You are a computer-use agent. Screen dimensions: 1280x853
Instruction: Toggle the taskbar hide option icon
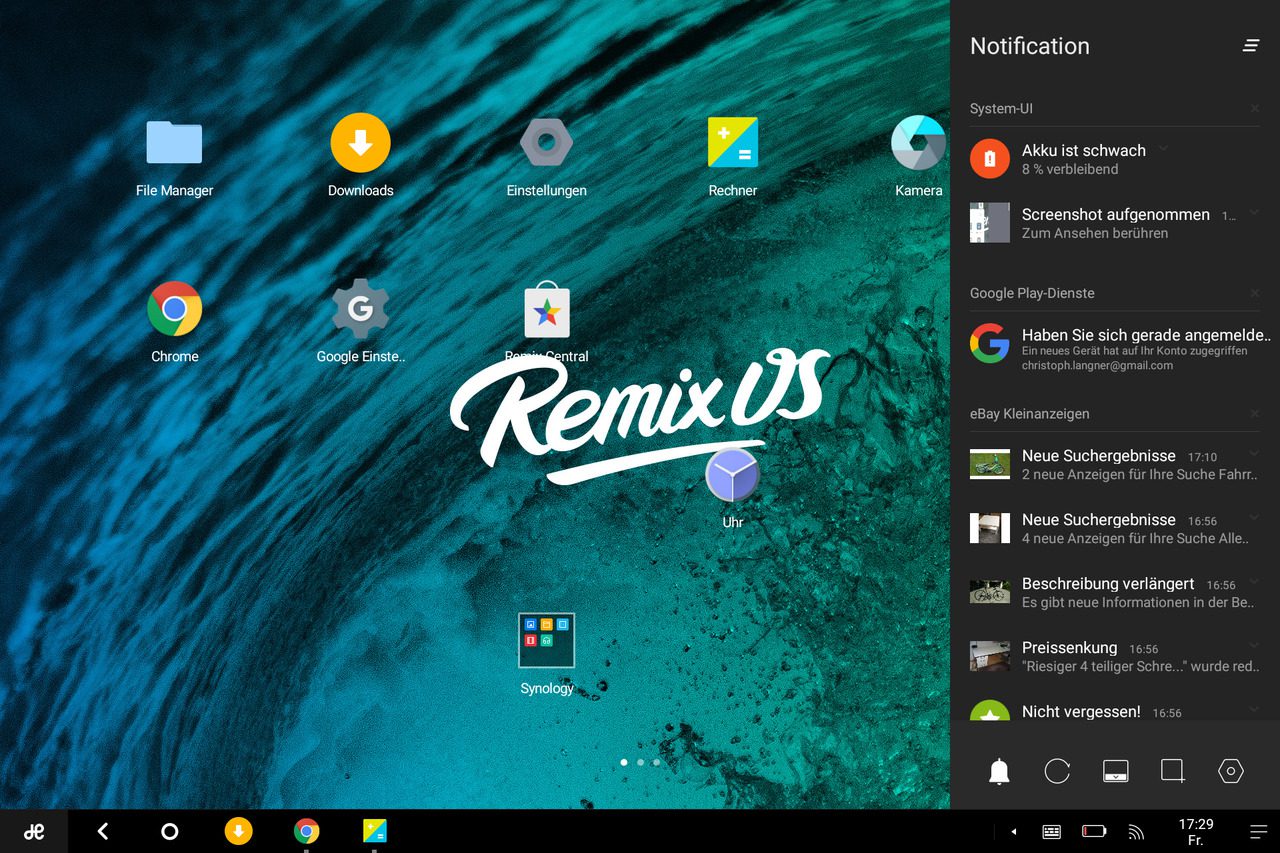[1115, 771]
